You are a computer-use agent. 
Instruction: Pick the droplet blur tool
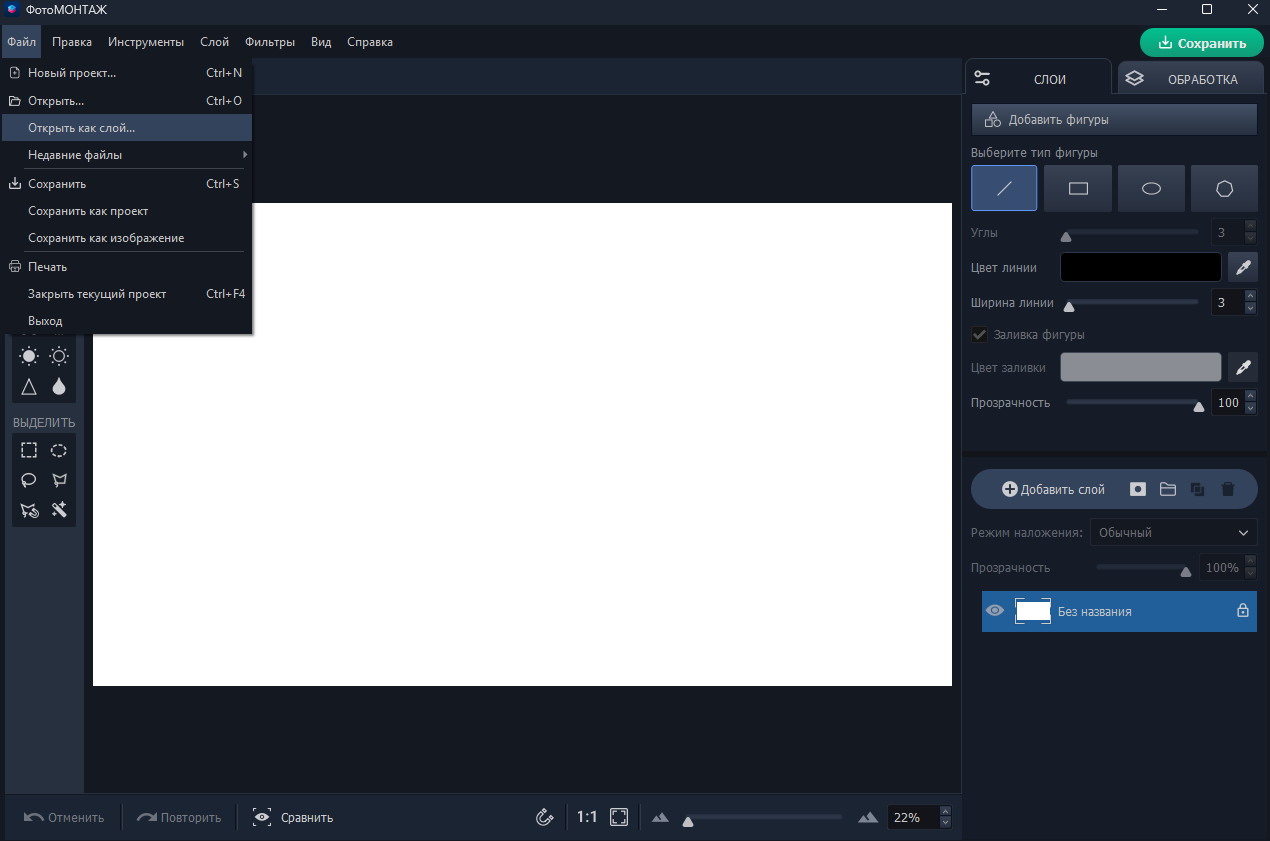pyautogui.click(x=59, y=386)
